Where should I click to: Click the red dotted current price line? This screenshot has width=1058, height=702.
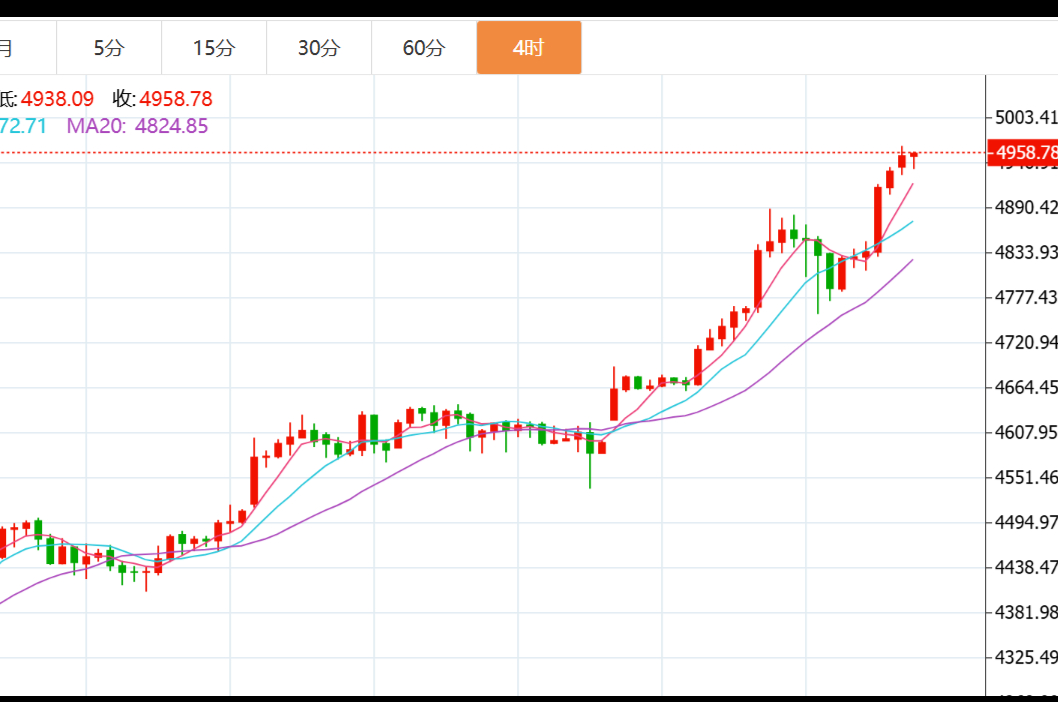500,153
